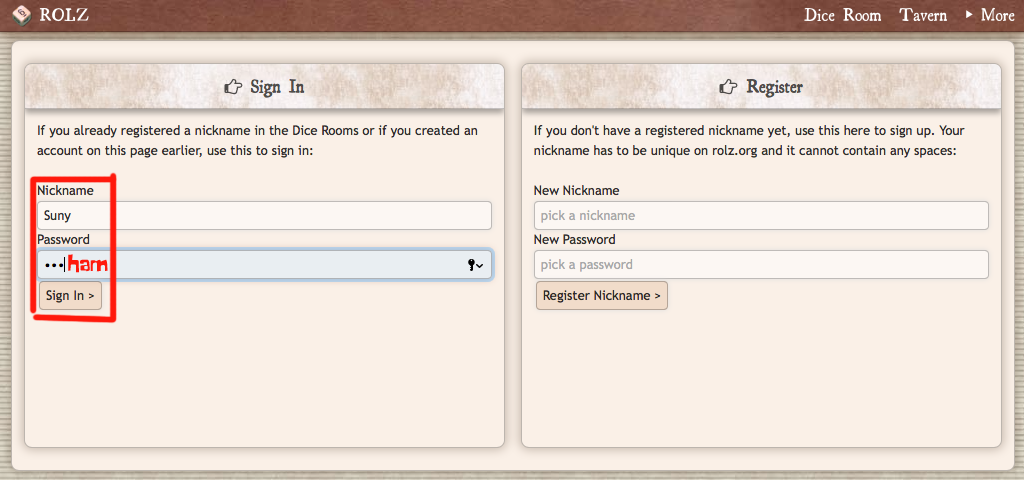
Task: Click the 'If you don't have a registered nickname' paragraph
Action: pos(749,140)
